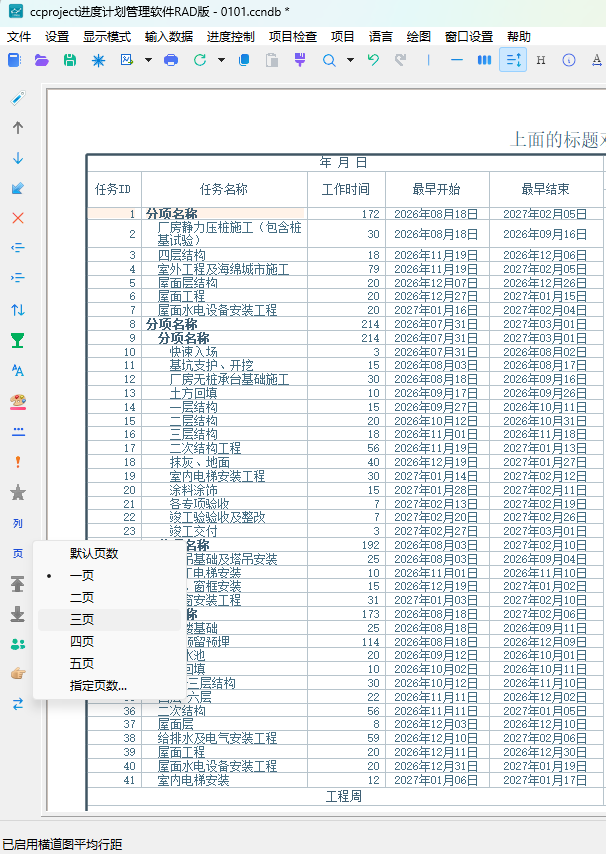
Task: Open the dropdown arrow next to refresh
Action: point(221,60)
